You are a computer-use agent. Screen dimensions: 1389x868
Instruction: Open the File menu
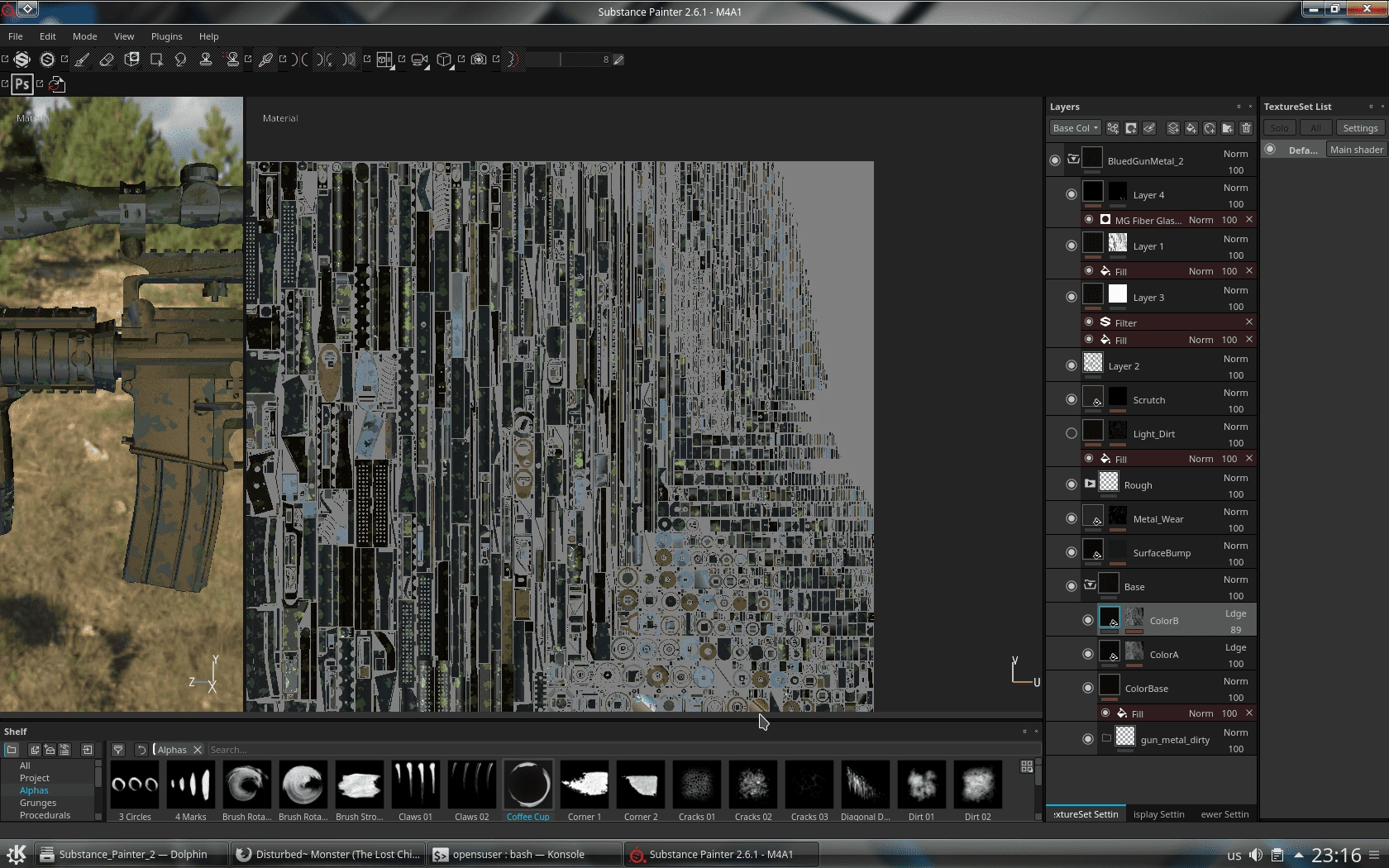click(x=16, y=36)
